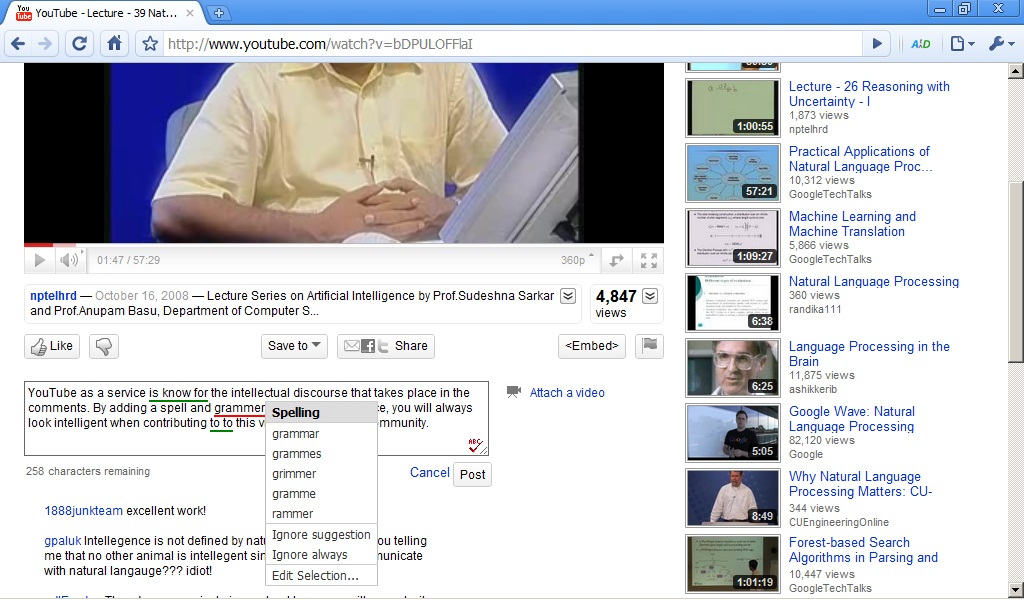Viewport: 1024px width, 600px height.
Task: Bookmark this page with star icon
Action: (x=150, y=44)
